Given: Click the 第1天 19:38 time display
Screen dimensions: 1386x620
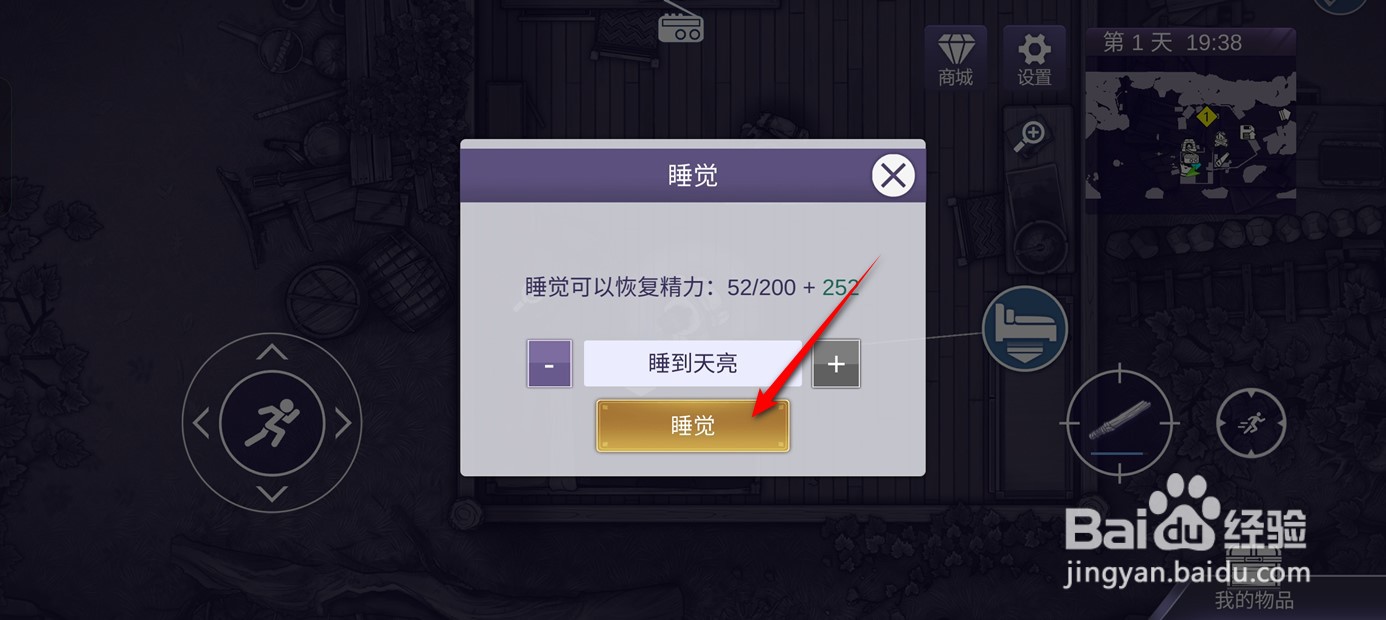Looking at the screenshot, I should 1172,42.
